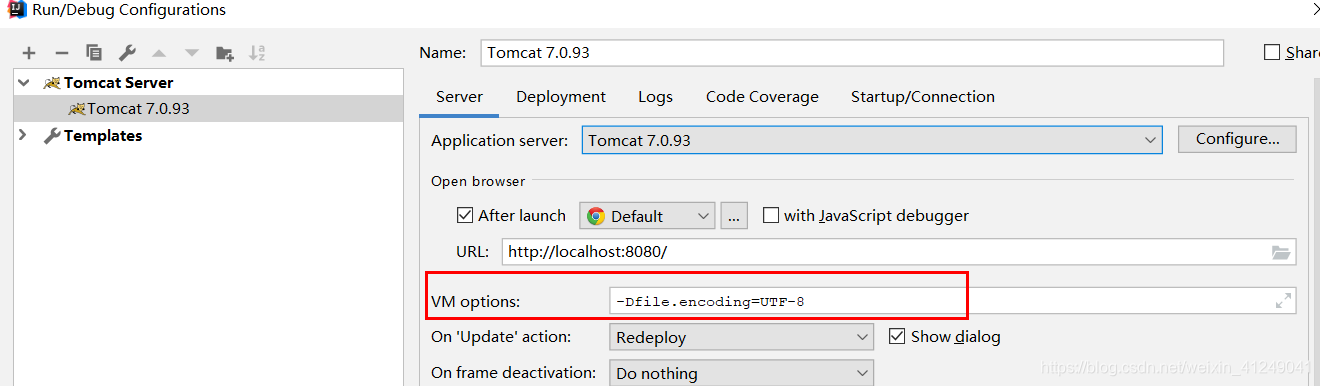Switch to the Logs tab
Viewport: 1320px width, 386px height.
pos(655,97)
